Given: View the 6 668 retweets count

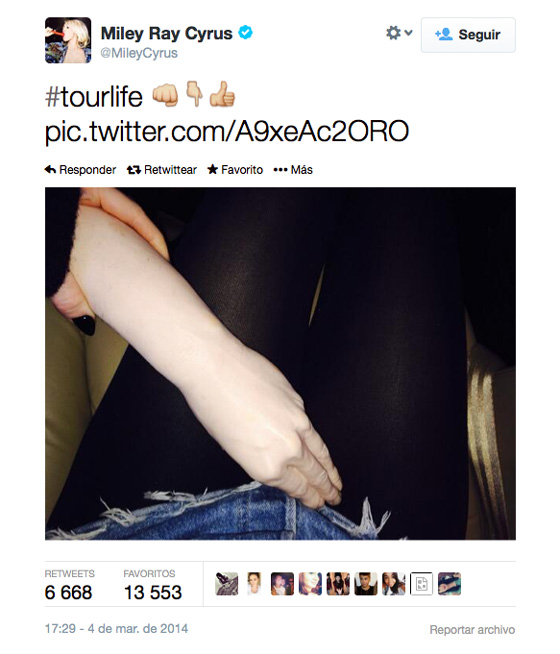Looking at the screenshot, I should coord(68,593).
